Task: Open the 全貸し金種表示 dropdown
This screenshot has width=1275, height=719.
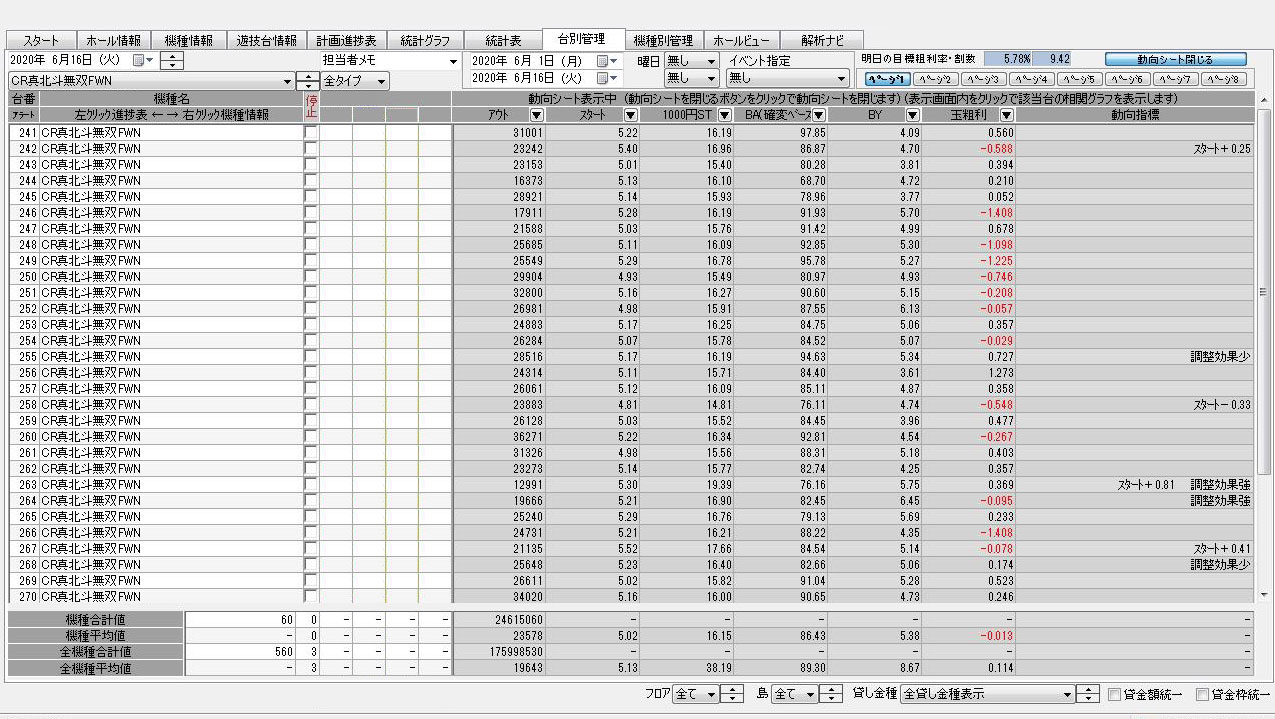Action: (1066, 694)
